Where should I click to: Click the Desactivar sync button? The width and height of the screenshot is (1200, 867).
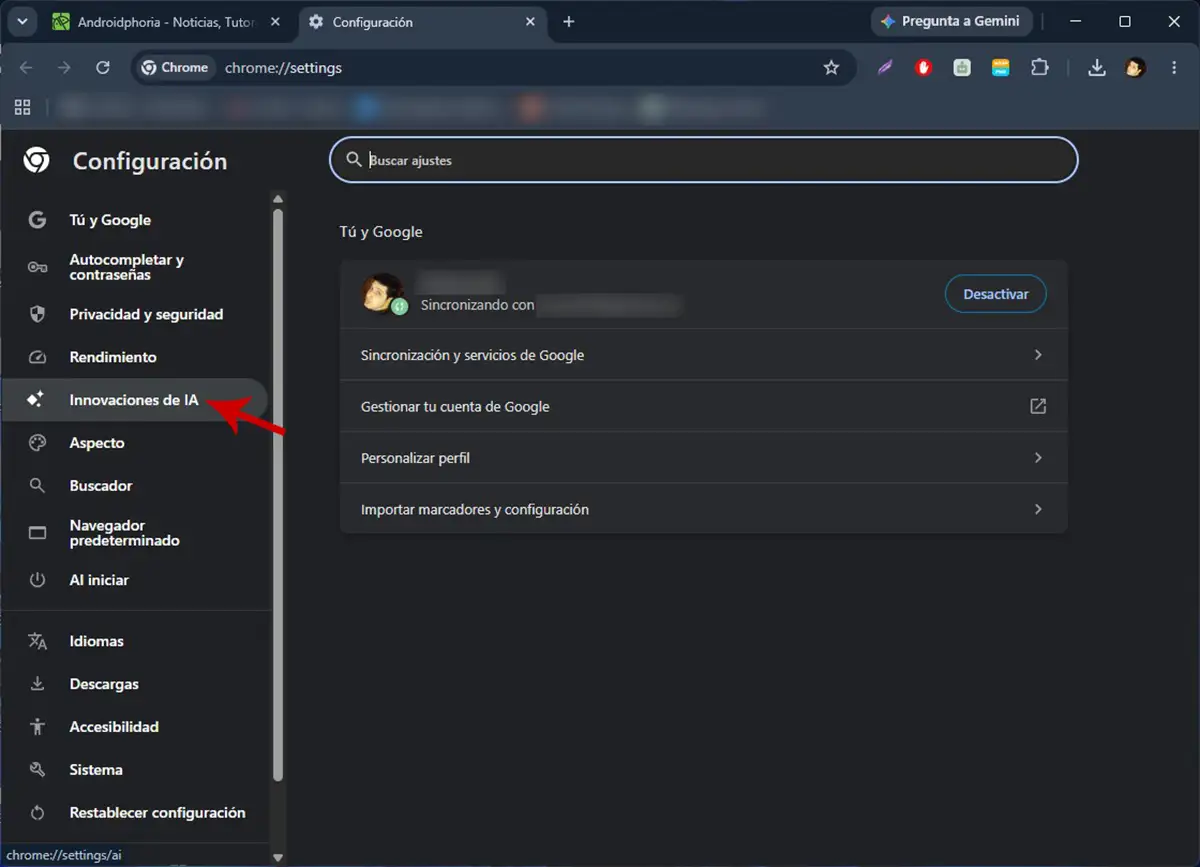click(995, 294)
